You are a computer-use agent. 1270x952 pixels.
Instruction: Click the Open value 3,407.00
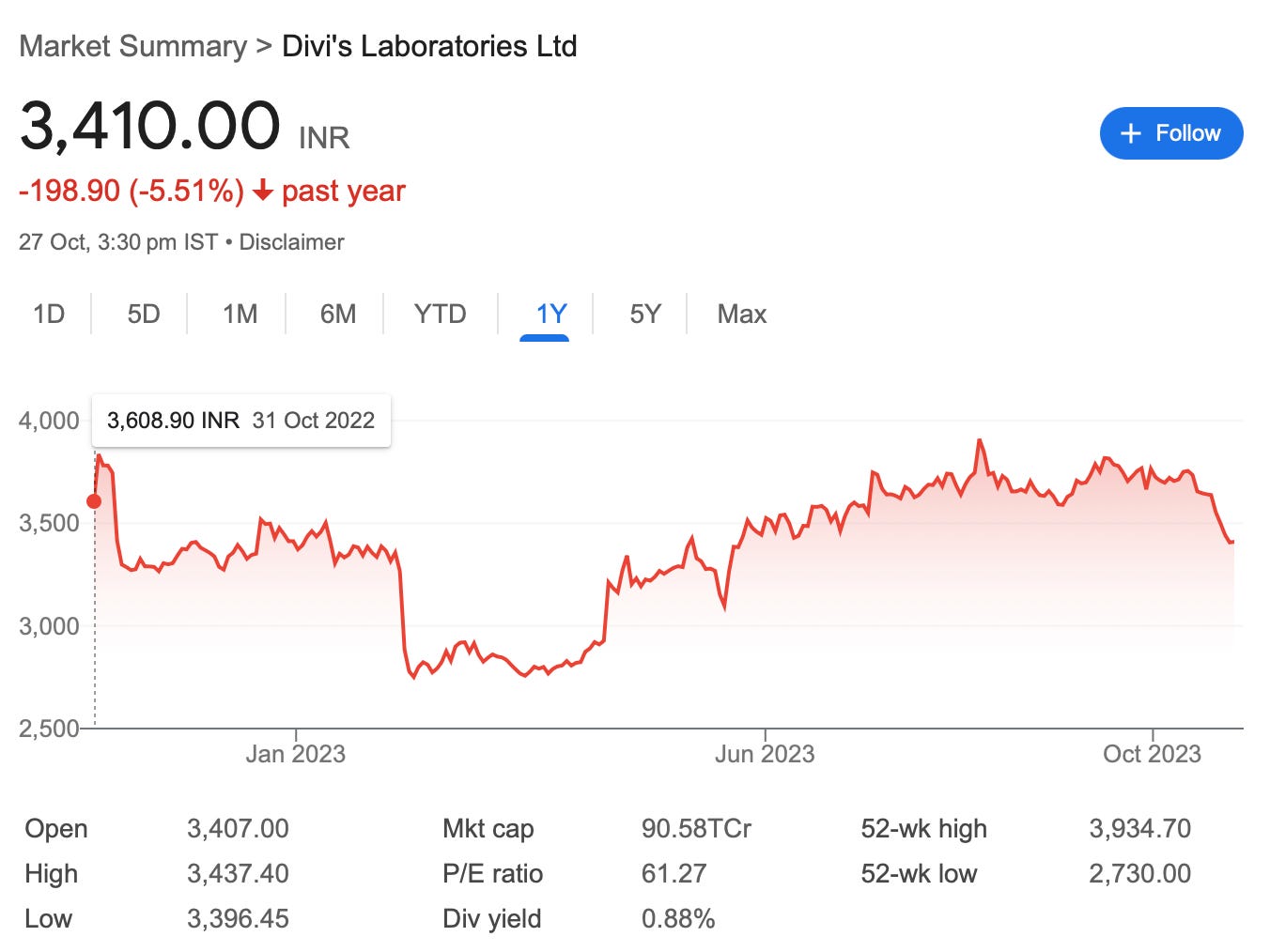click(238, 828)
